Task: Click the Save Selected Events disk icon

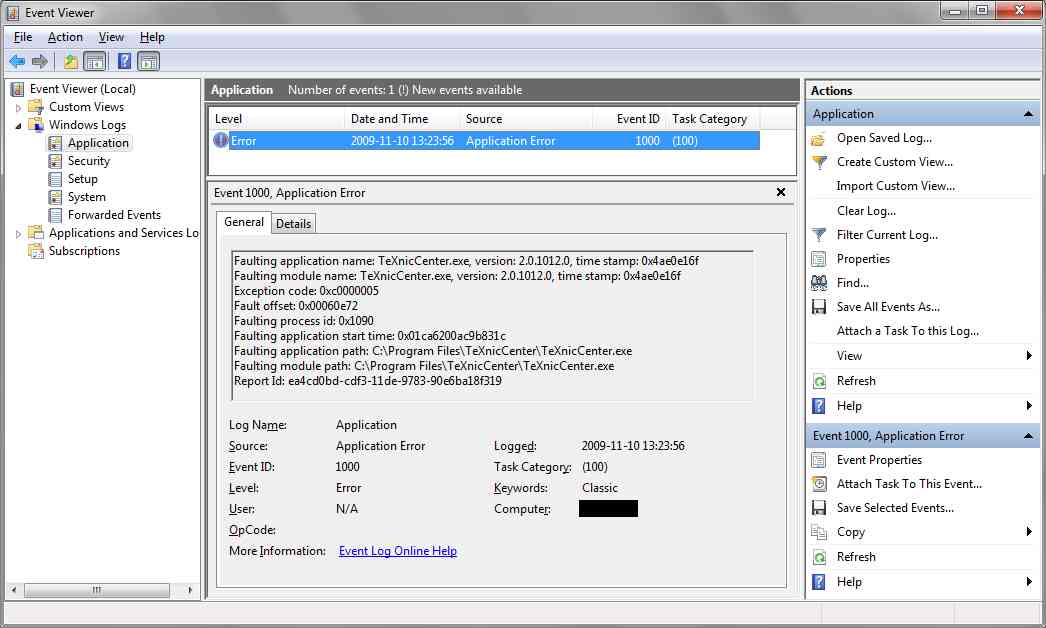Action: (x=819, y=508)
